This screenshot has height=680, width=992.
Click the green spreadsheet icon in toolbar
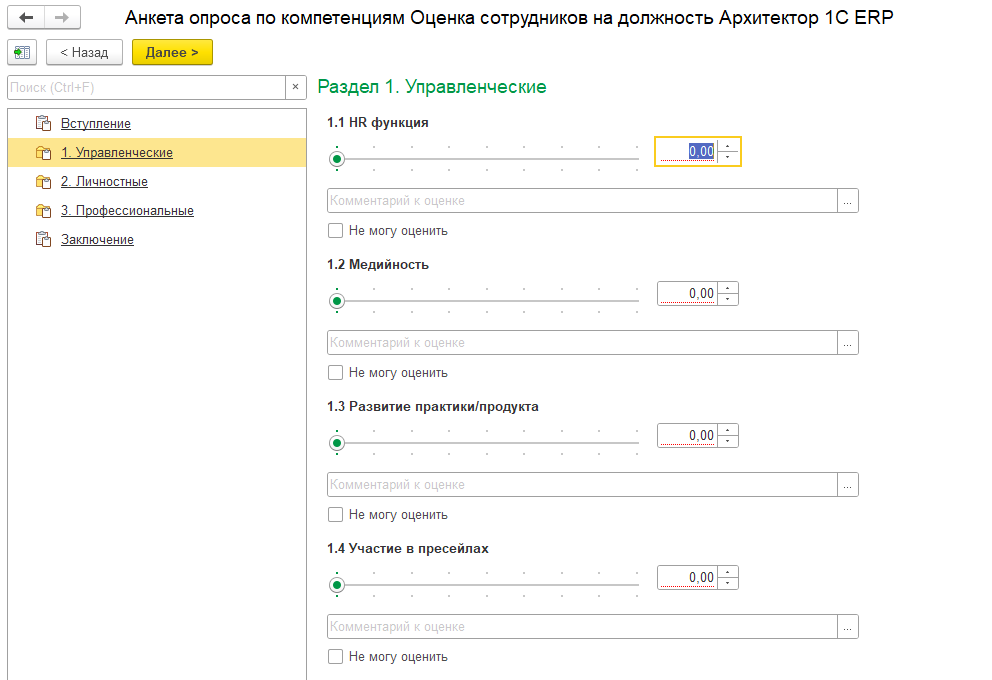pyautogui.click(x=22, y=52)
